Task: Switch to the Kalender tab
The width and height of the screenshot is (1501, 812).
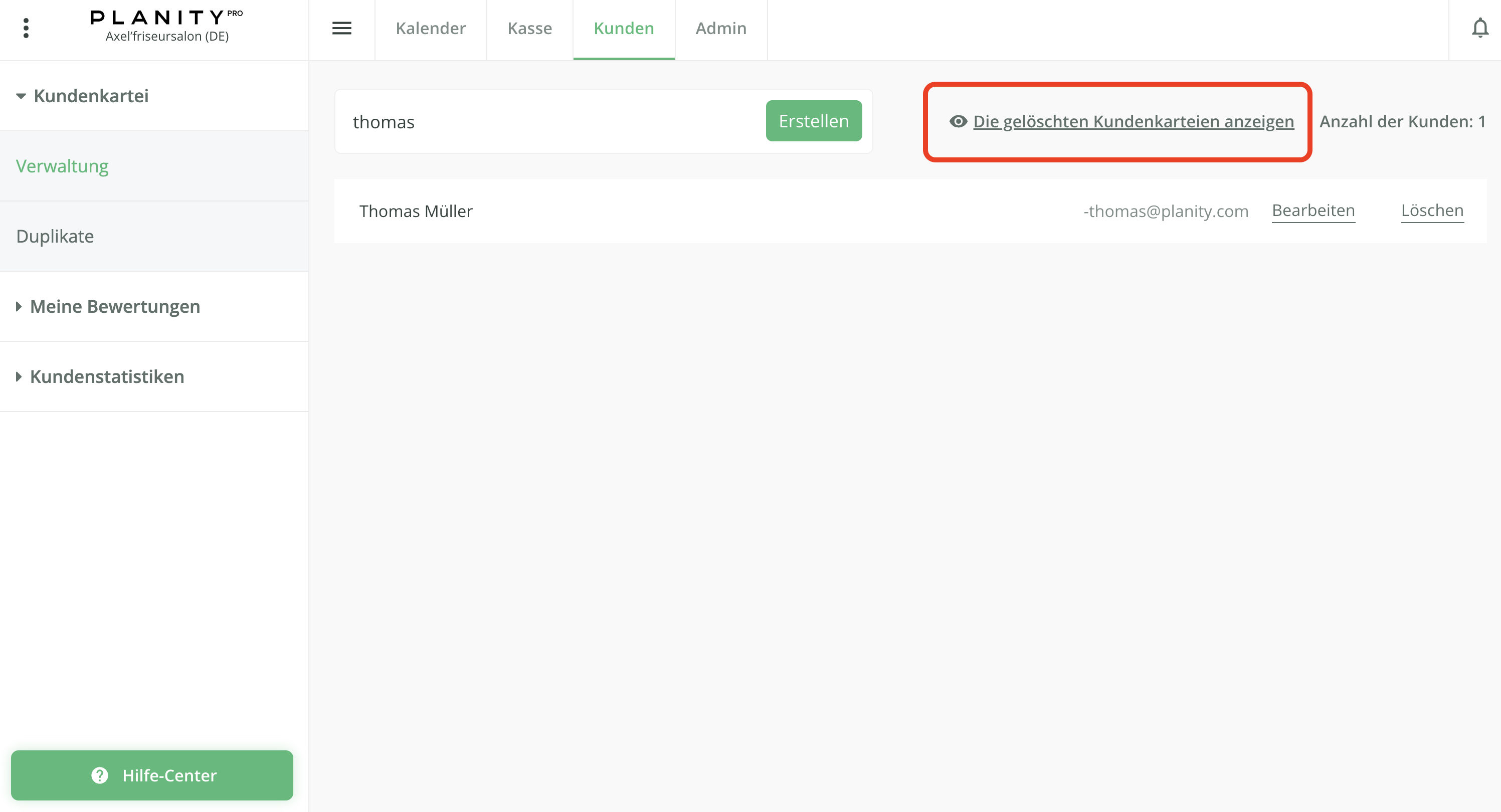Action: 430,28
